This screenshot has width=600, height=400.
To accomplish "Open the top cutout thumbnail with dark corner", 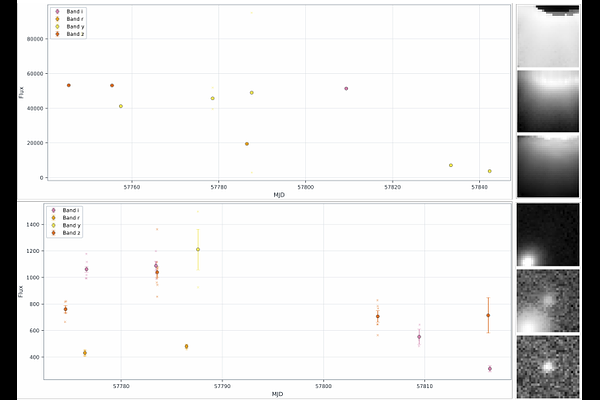I will pyautogui.click(x=548, y=36).
